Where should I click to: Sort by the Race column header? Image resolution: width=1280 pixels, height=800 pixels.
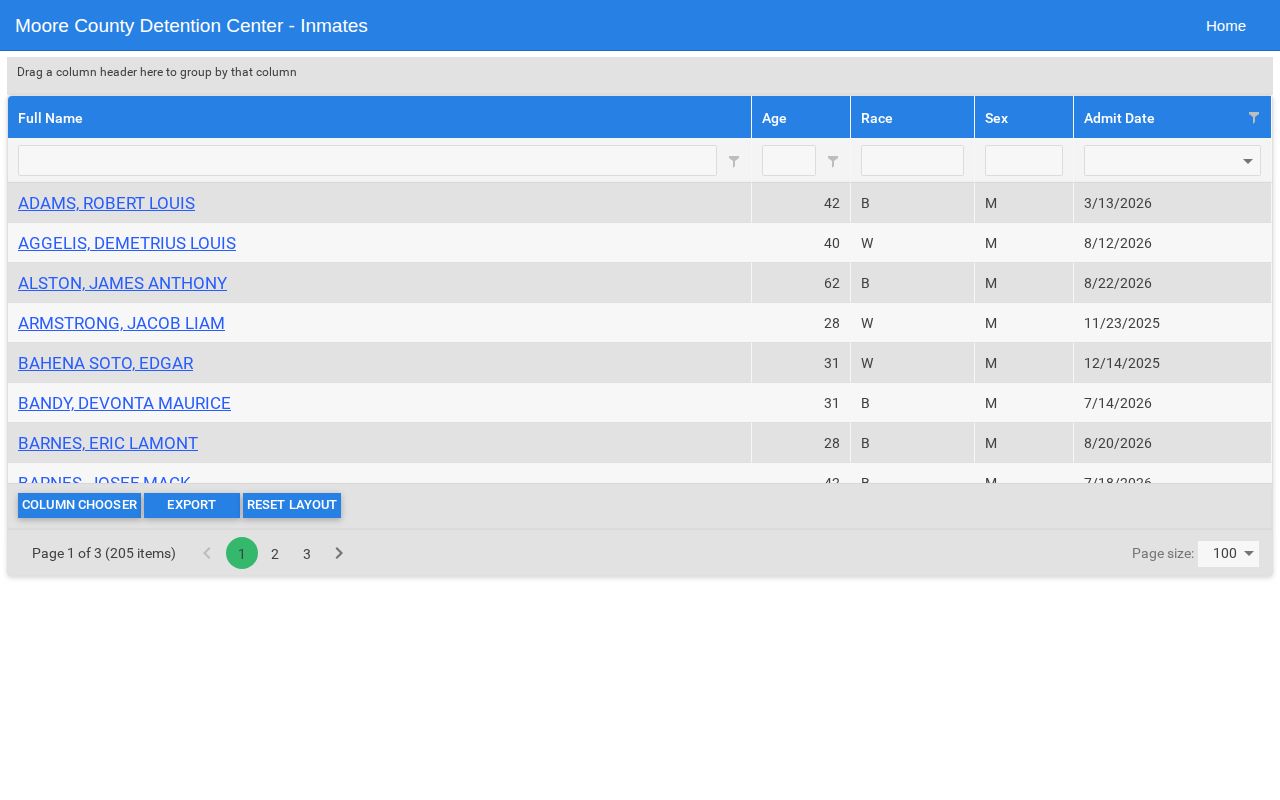tap(912, 118)
